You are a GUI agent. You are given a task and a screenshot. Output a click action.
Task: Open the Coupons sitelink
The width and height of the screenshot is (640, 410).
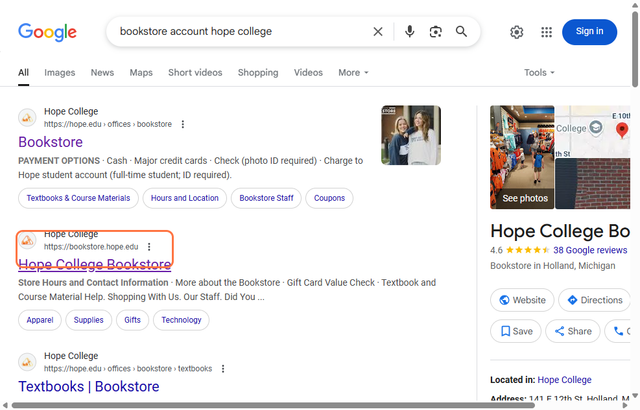(x=329, y=198)
